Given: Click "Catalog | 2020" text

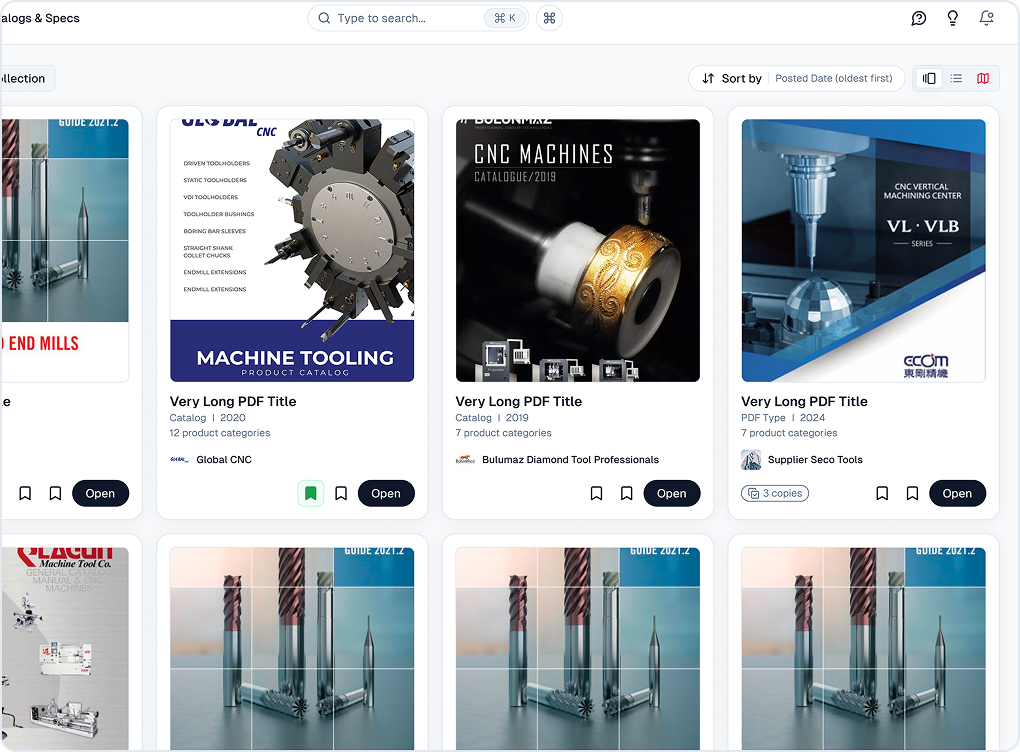Looking at the screenshot, I should pos(208,418).
